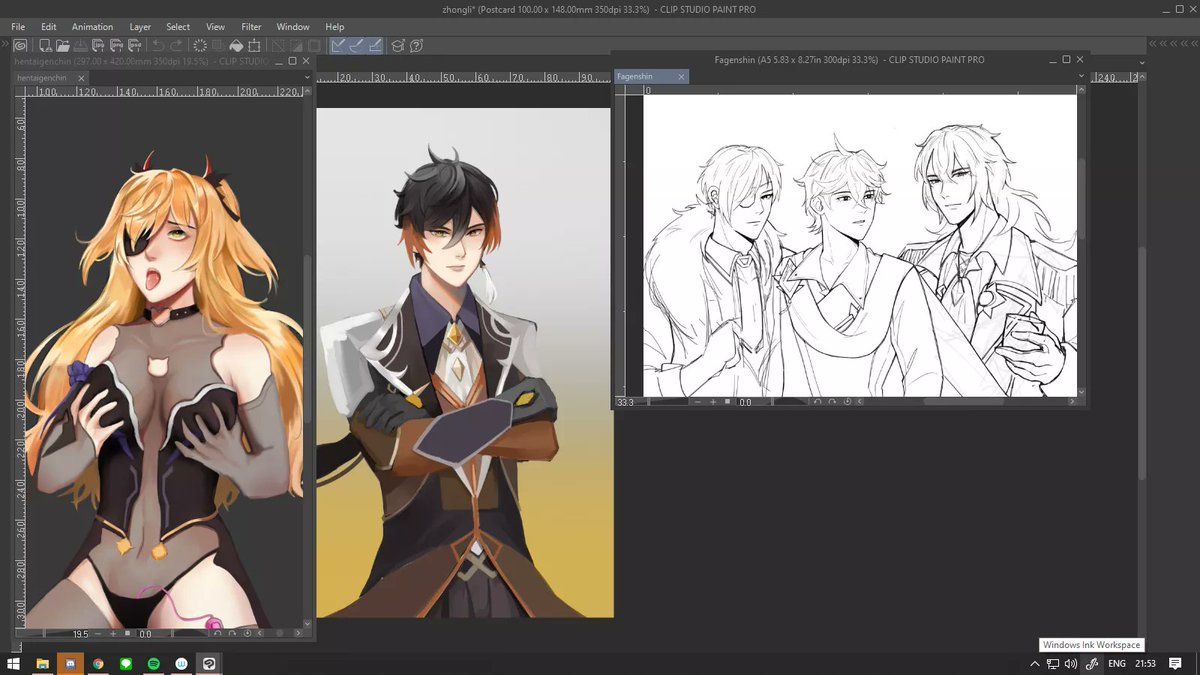Screen dimensions: 1200x675
Task: Open the Help menu
Action: point(335,27)
